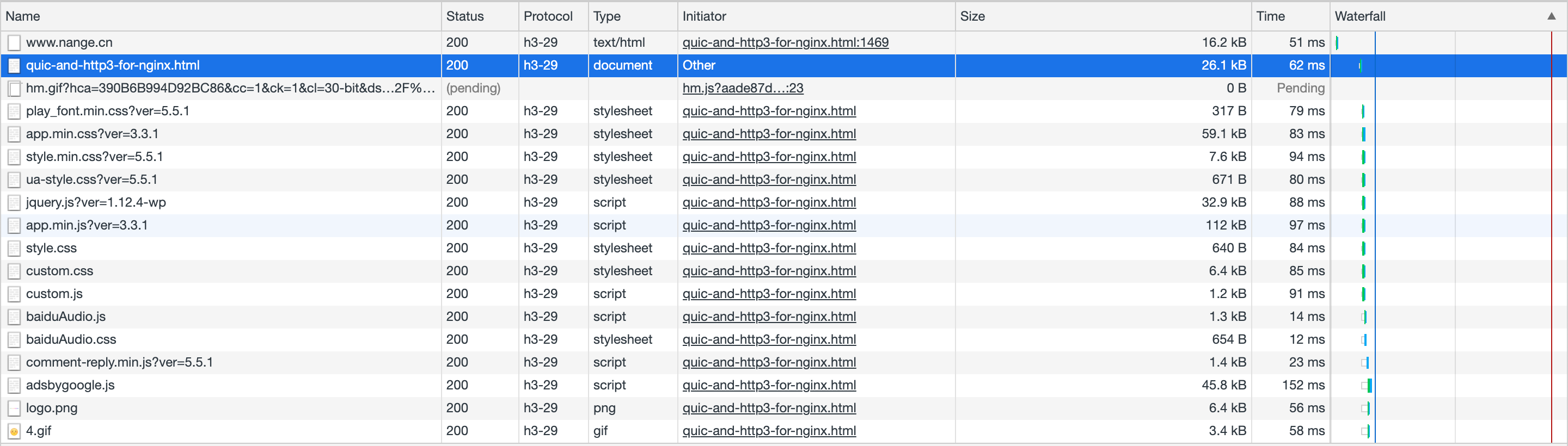Viewport: 1568px width, 446px height.
Task: Click the file icon beside style.min.css?ver=5.5.1
Action: 14,157
